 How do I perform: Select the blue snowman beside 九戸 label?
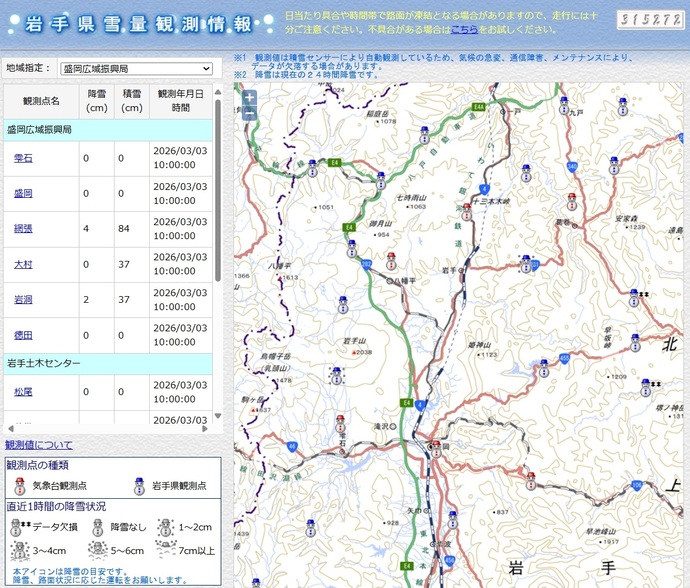click(x=564, y=106)
